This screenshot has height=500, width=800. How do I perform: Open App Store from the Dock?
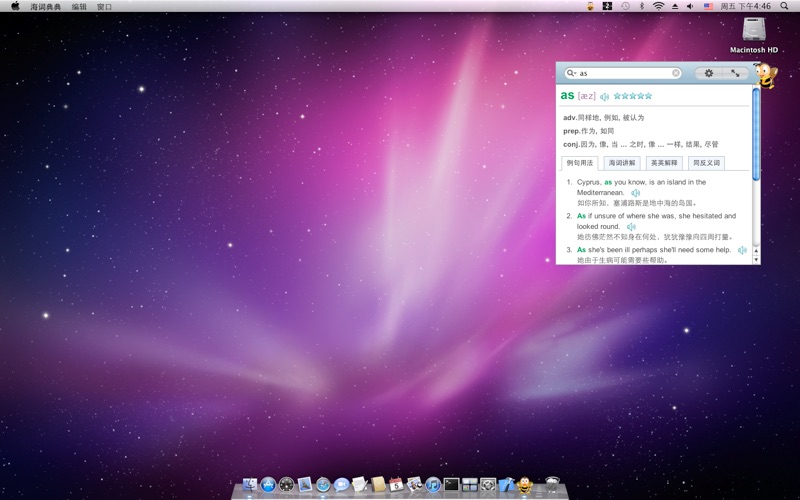tap(268, 484)
